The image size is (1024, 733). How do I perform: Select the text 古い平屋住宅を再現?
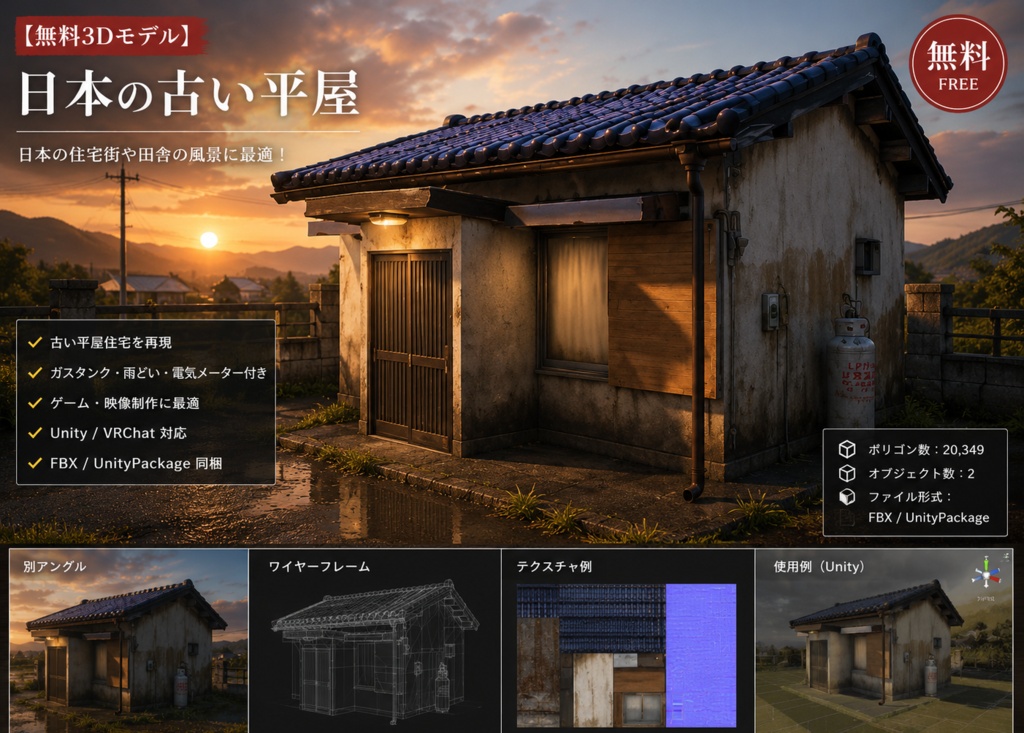click(x=111, y=342)
